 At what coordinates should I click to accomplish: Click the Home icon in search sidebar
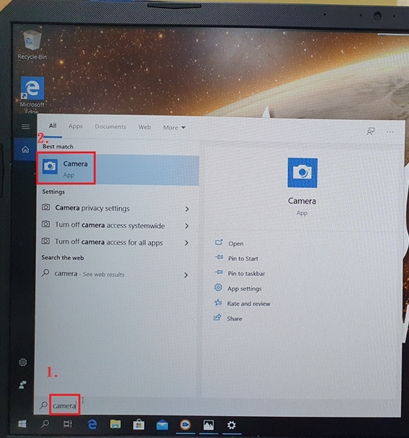click(25, 150)
